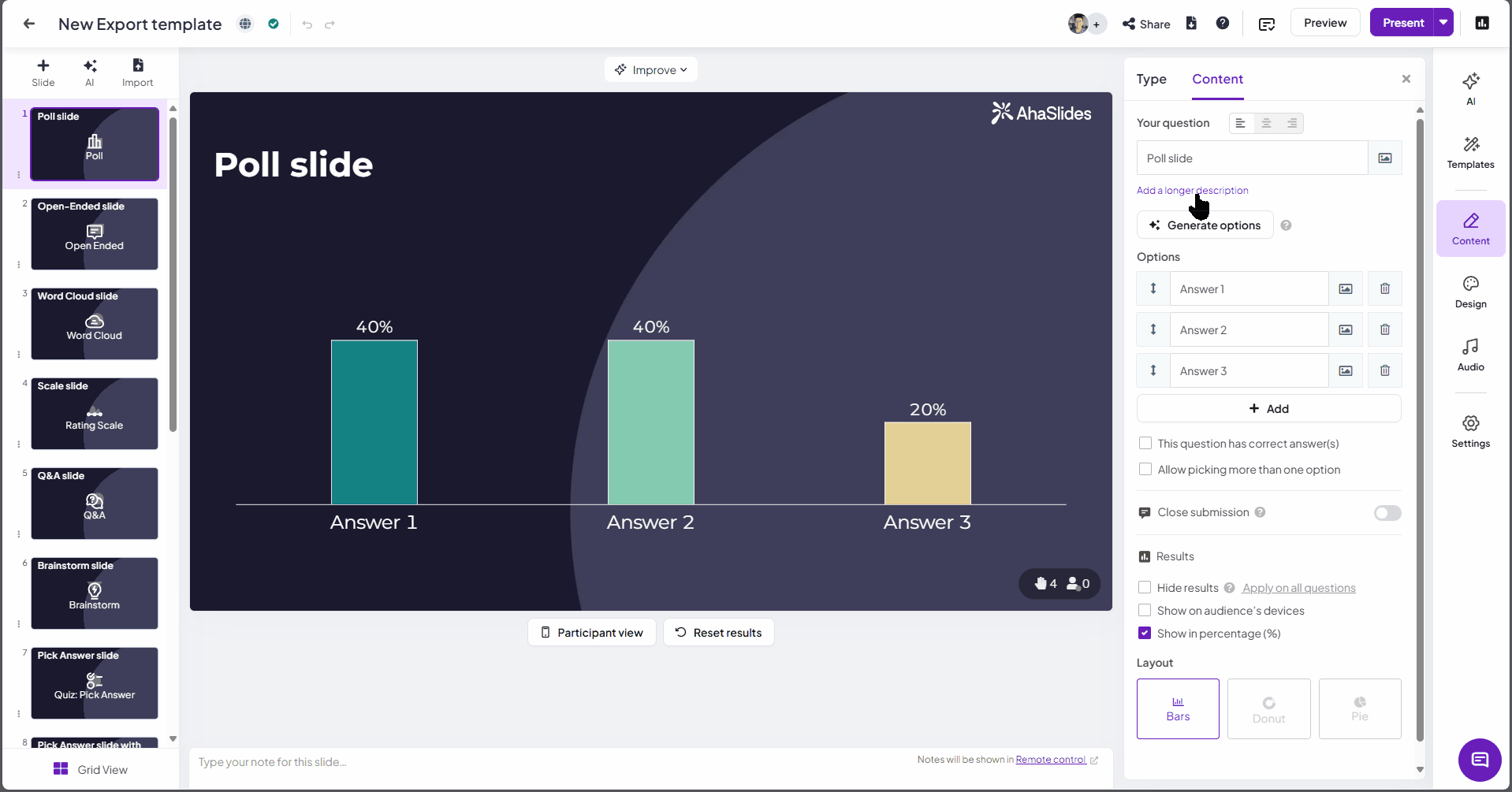Open Design in the right sidebar
This screenshot has width=1512, height=792.
pos(1471,292)
